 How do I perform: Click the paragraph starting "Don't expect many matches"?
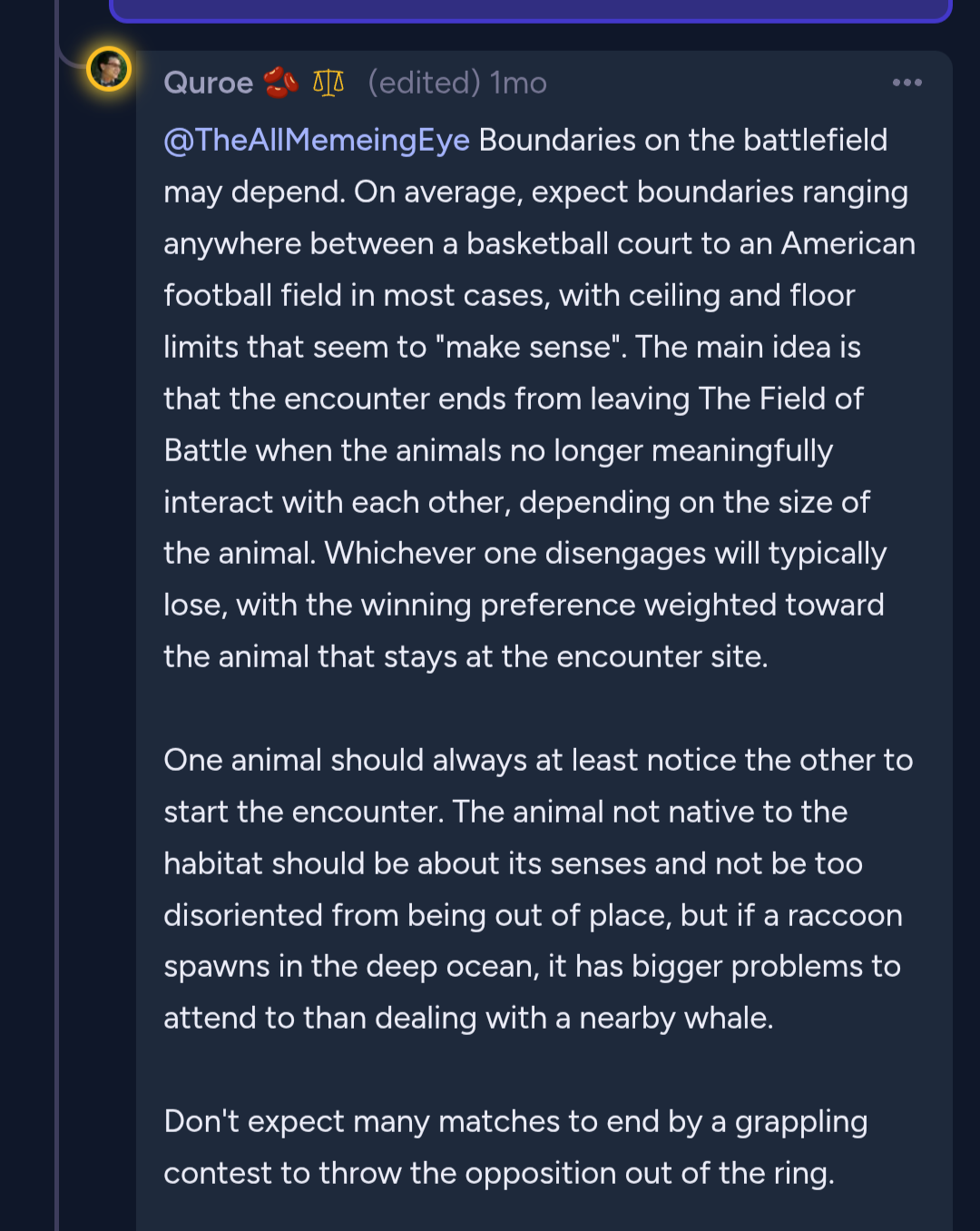click(514, 1147)
